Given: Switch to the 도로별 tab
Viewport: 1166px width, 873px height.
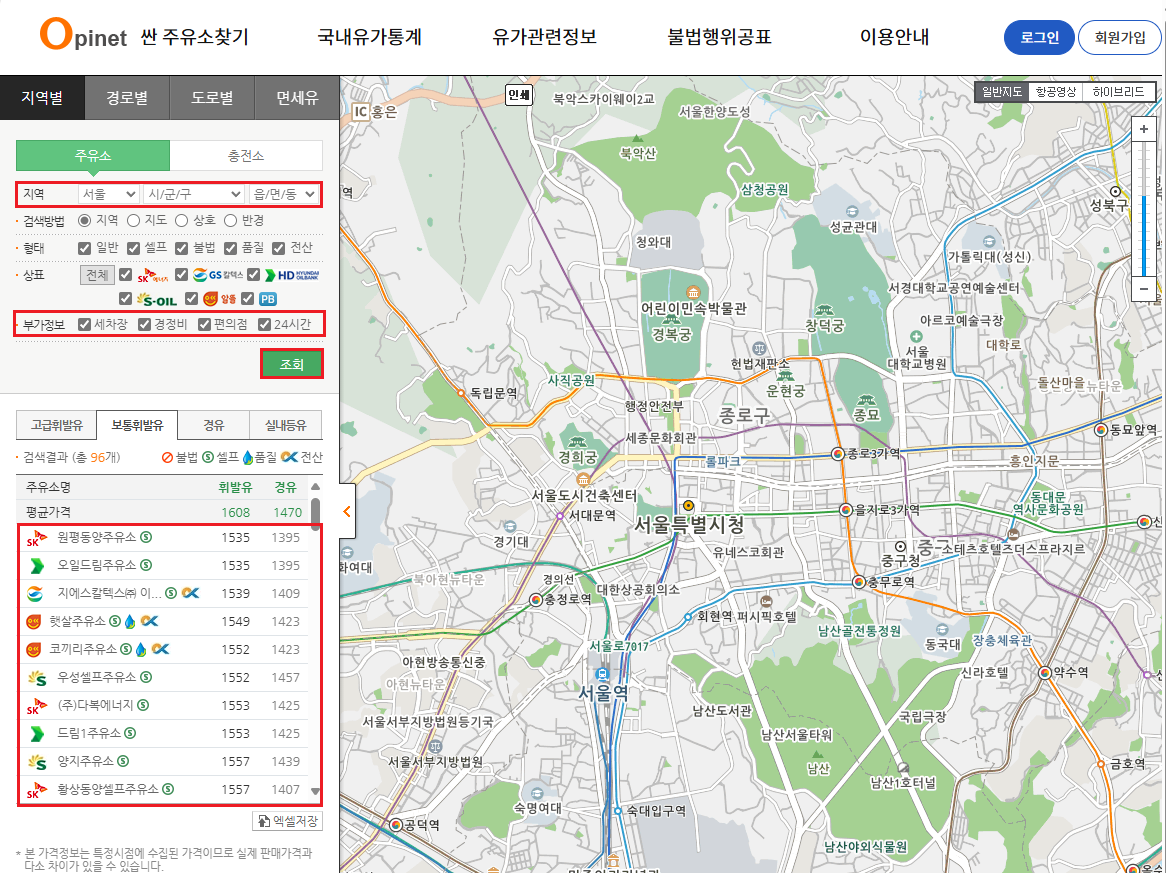Looking at the screenshot, I should [212, 97].
